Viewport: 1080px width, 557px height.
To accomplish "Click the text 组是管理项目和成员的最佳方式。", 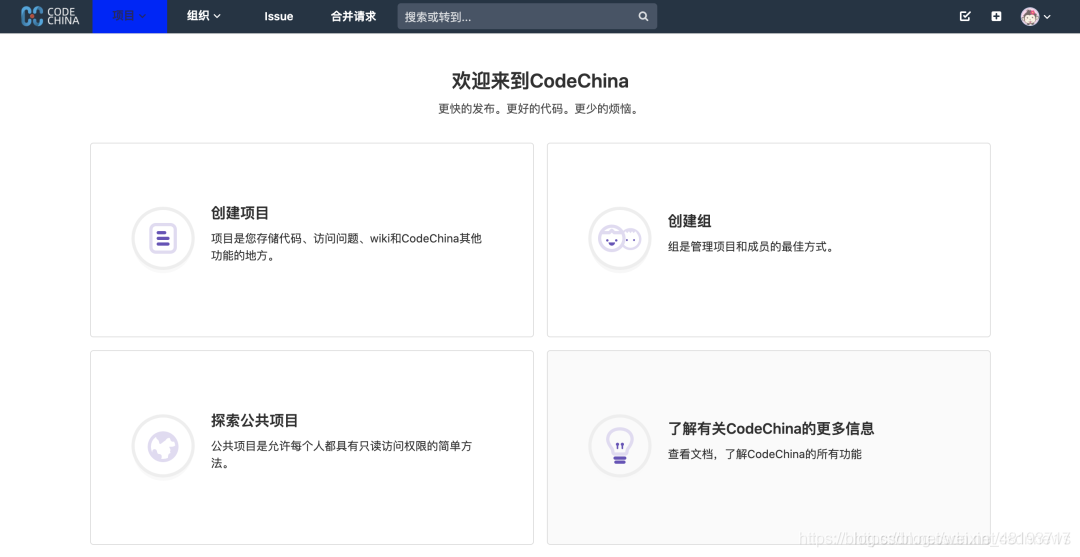I will pyautogui.click(x=753, y=246).
